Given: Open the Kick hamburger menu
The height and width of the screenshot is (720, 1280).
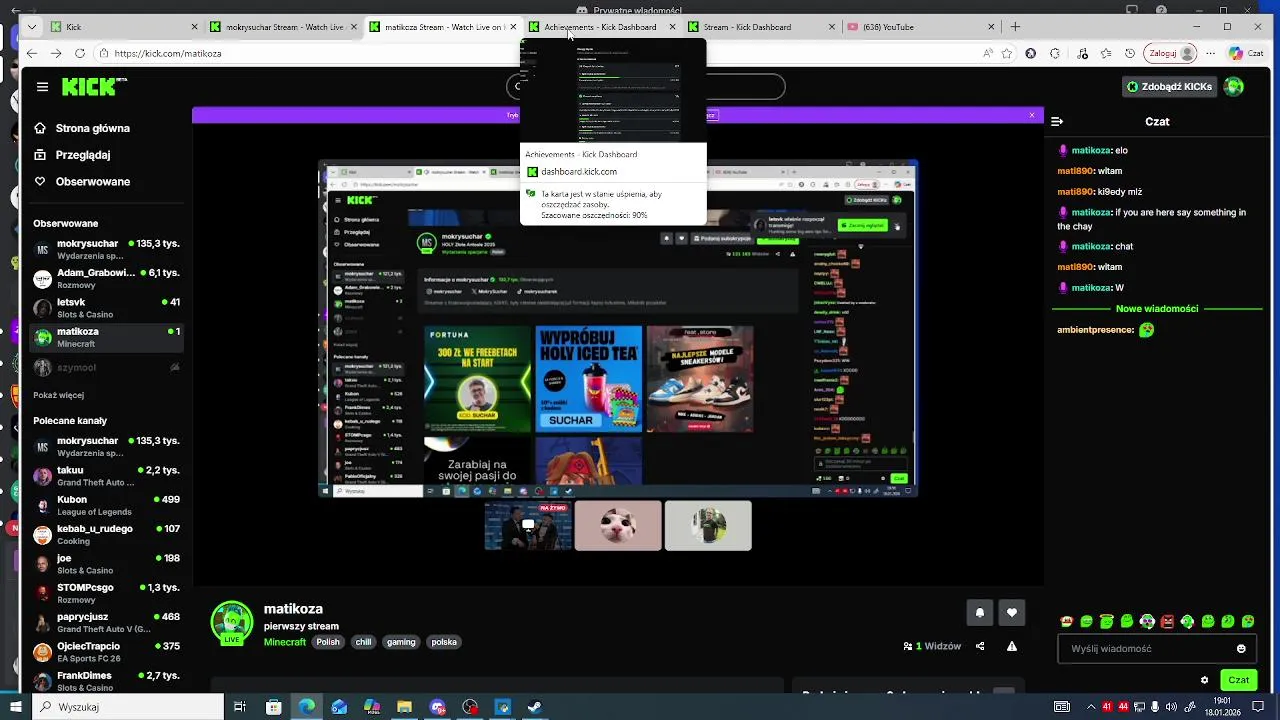Looking at the screenshot, I should click(42, 87).
